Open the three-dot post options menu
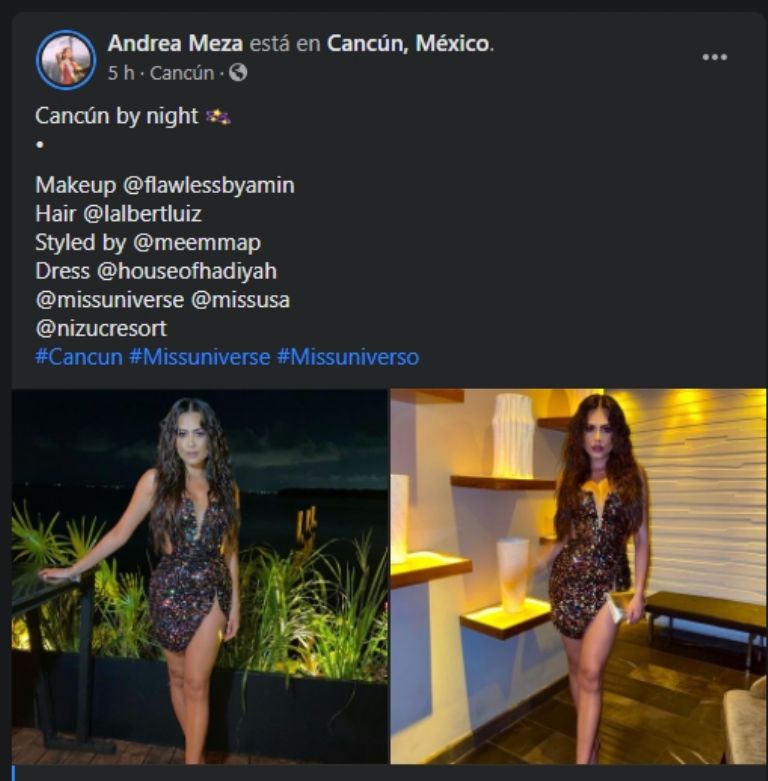 click(715, 57)
